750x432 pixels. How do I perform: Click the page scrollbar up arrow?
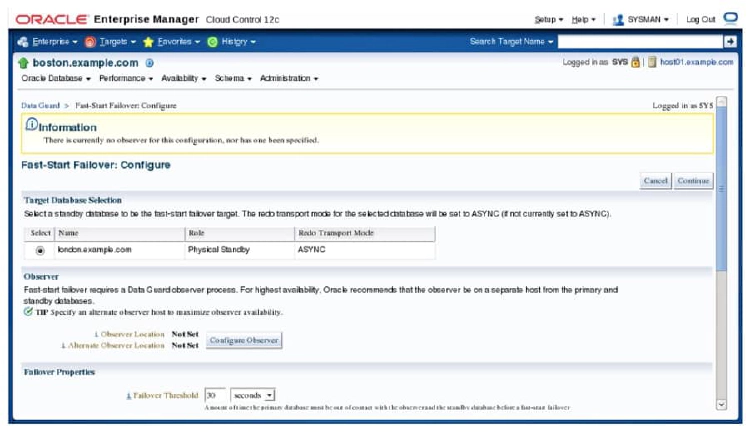pos(721,101)
